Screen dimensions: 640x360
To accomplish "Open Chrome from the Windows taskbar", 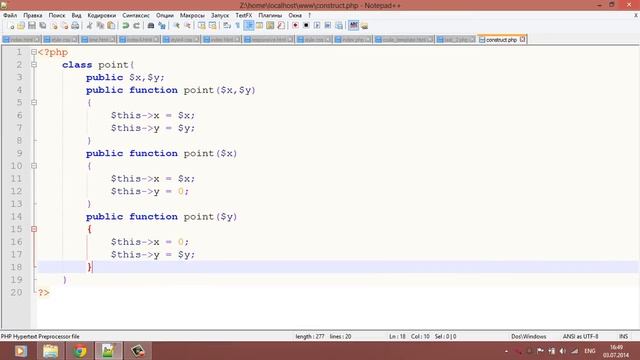I will coord(80,351).
